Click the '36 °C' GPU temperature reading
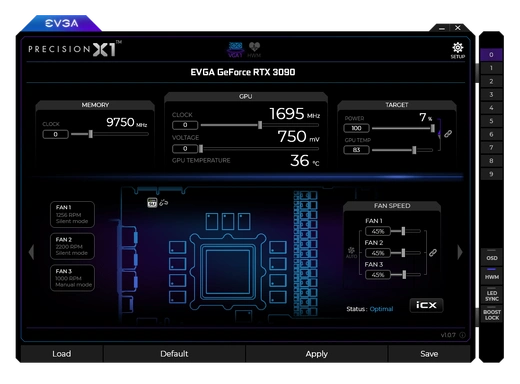 point(305,161)
